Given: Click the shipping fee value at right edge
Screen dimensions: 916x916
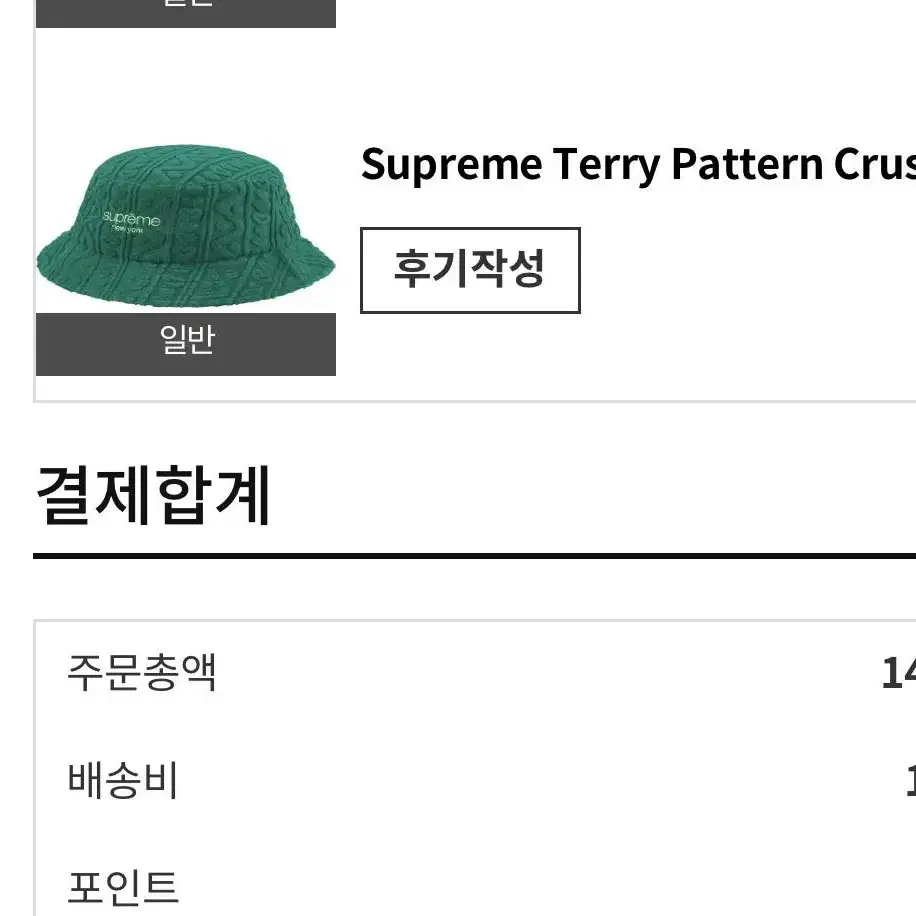Looking at the screenshot, I should (x=911, y=780).
